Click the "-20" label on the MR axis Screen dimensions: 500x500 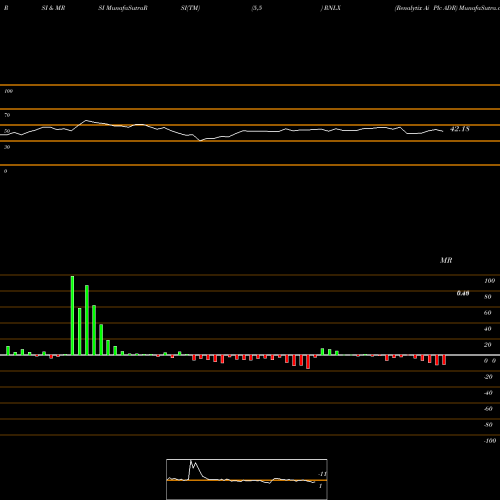point(488,377)
